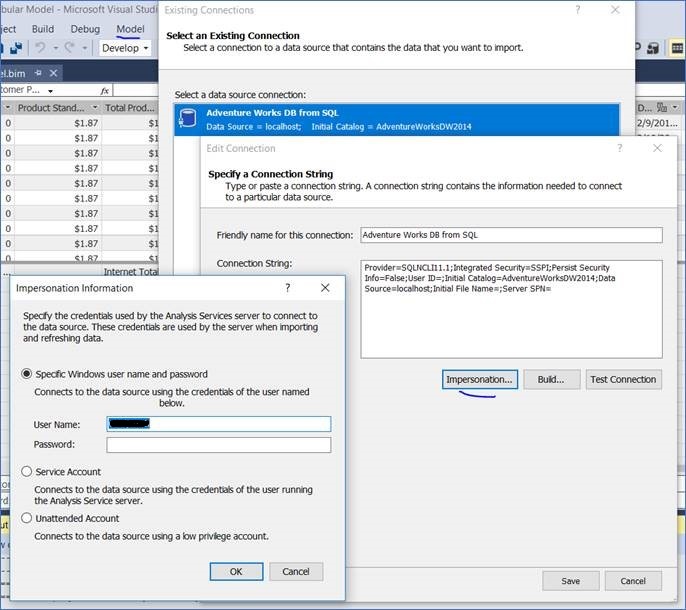Close the Existing Connections dialog
Screen dimensions: 686x610
click(615, 10)
